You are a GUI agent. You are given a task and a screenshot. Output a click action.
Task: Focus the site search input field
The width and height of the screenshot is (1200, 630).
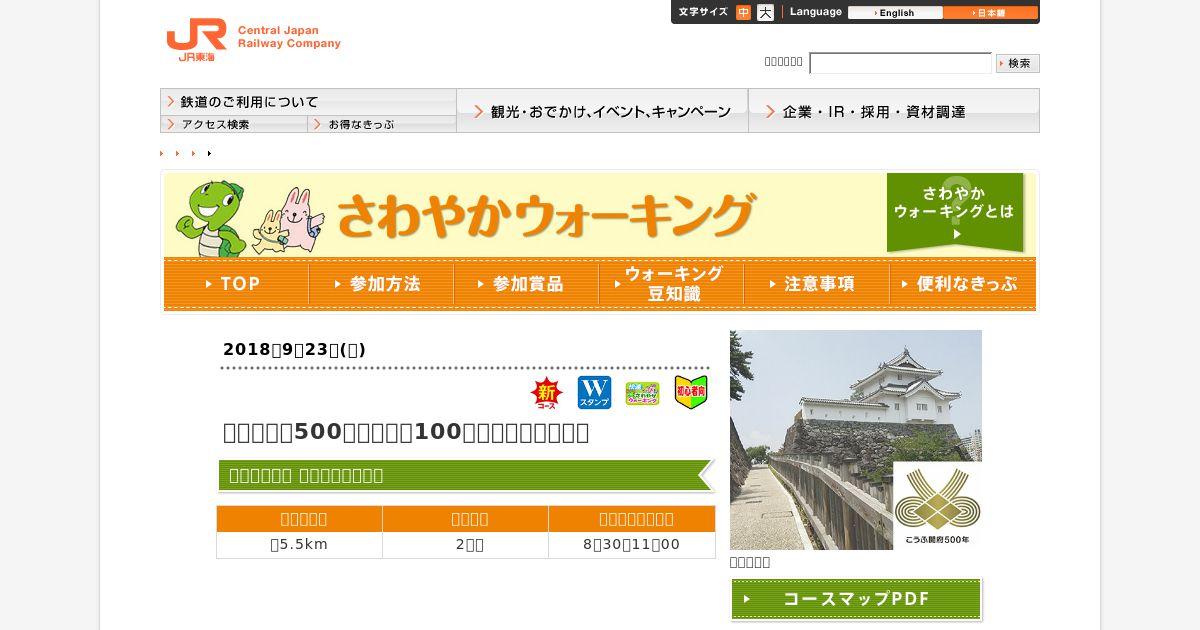point(900,63)
